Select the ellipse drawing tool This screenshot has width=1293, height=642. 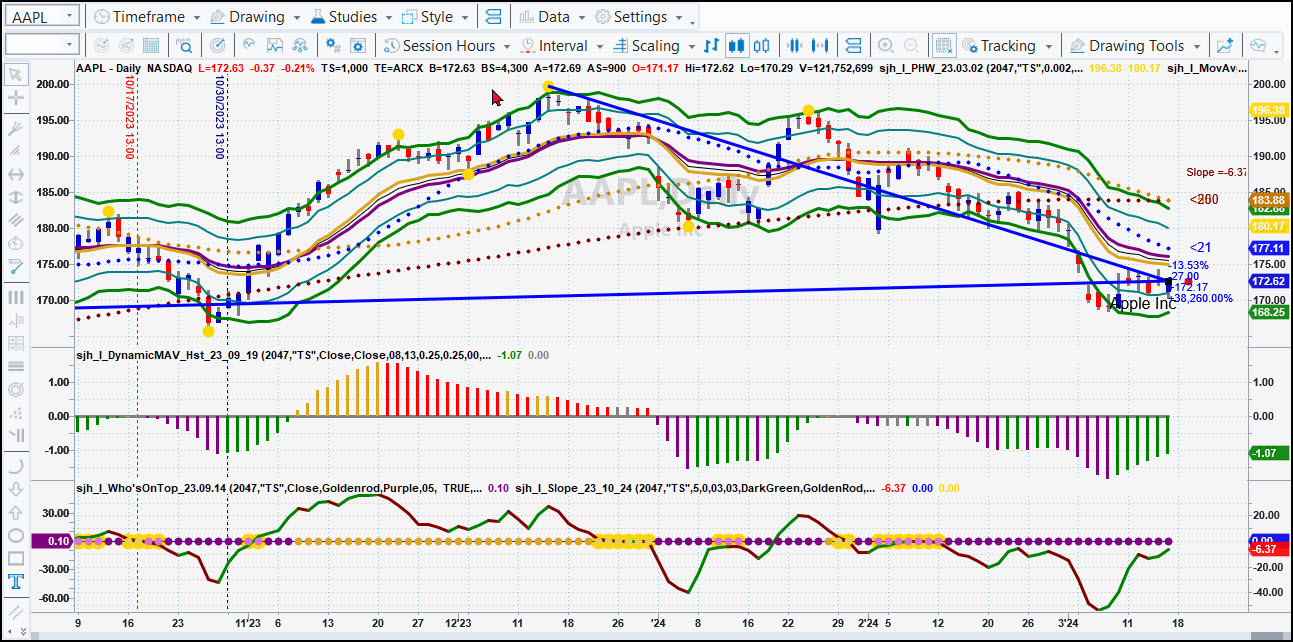[x=16, y=536]
